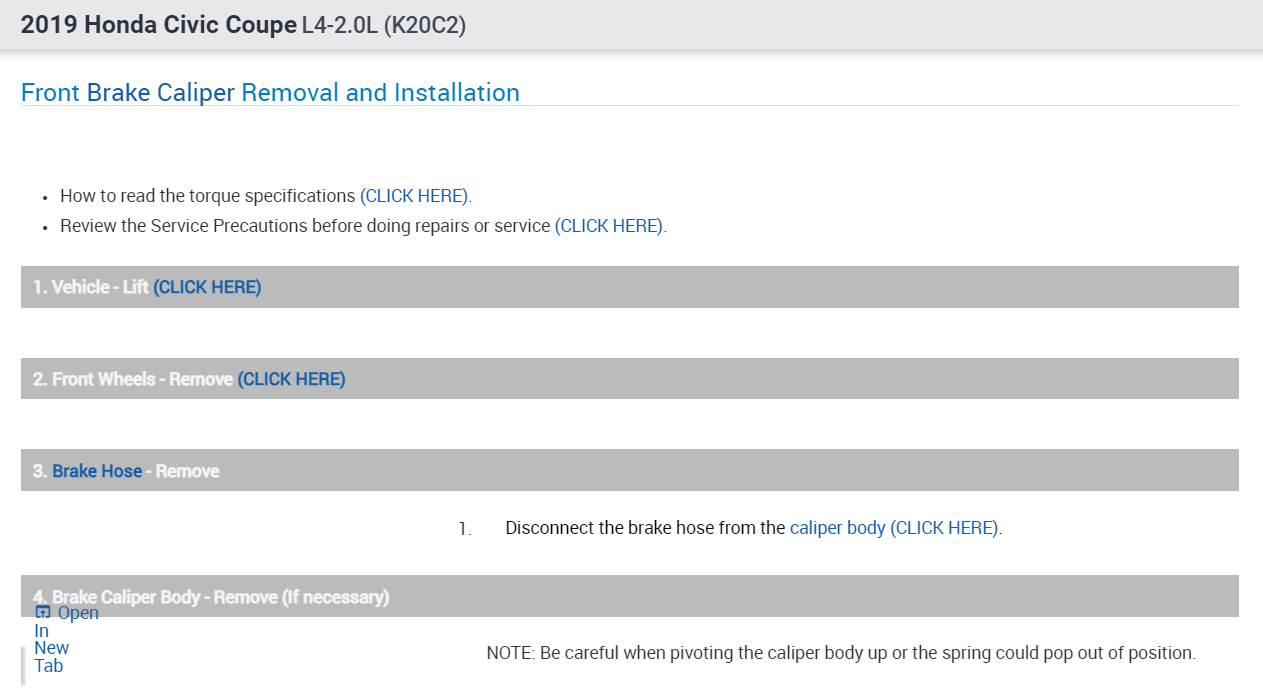The image size is (1263, 691).
Task: Click the 2019 Honda Civic Coupe vehicle title
Action: [x=158, y=25]
